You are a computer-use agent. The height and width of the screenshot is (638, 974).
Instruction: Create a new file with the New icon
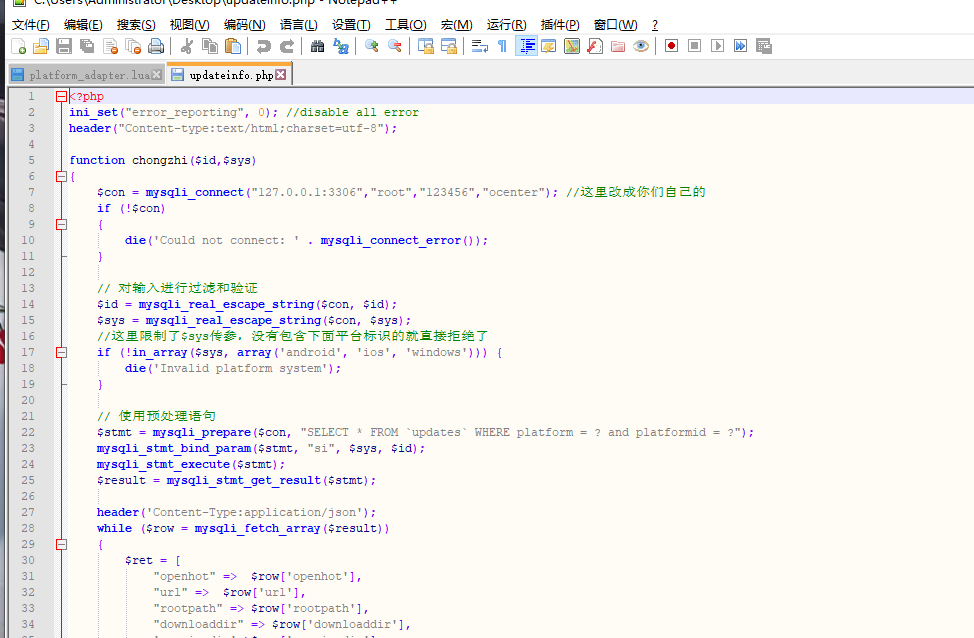pos(19,46)
